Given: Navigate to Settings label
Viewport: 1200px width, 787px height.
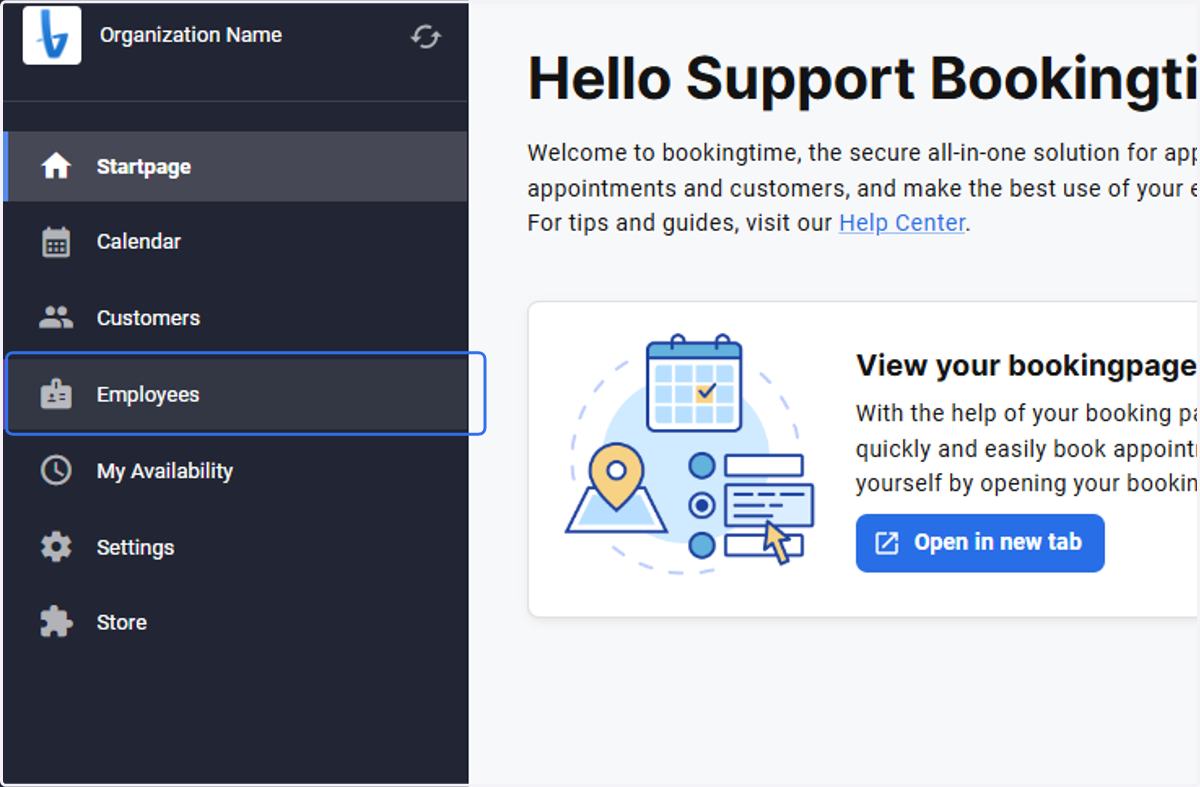Looking at the screenshot, I should pyautogui.click(x=135, y=547).
